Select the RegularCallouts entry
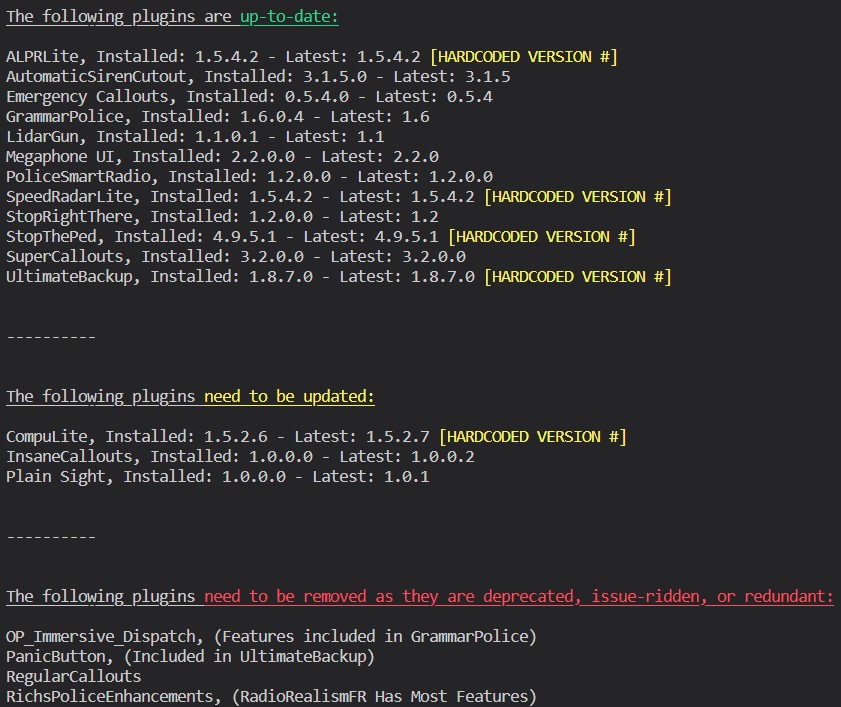This screenshot has height=707, width=841. pos(73,676)
